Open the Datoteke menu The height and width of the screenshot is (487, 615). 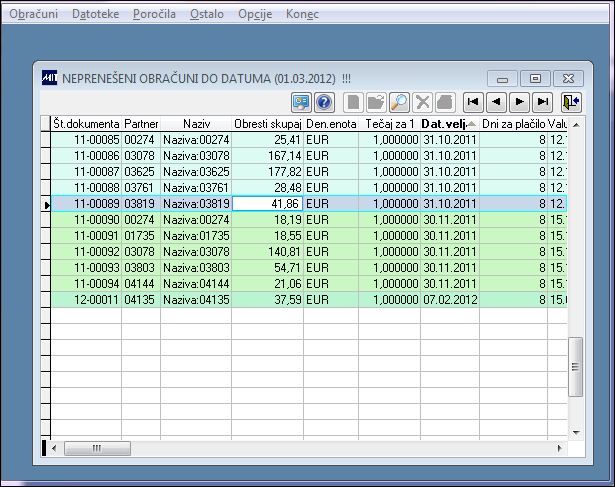[x=95, y=14]
